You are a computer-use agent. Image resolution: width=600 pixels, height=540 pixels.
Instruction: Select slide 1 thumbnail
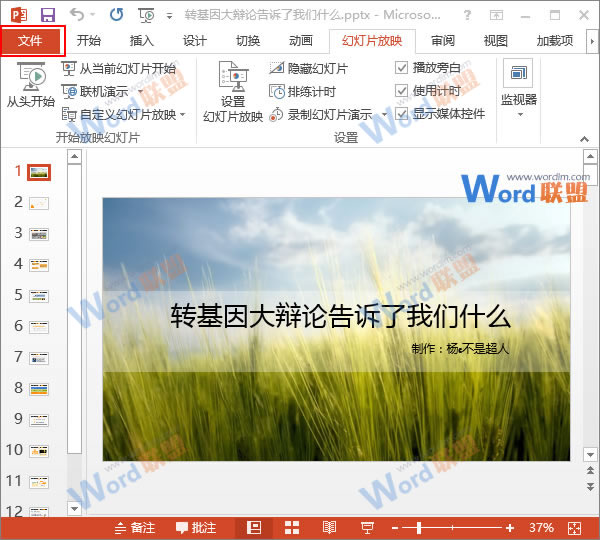tap(39, 173)
